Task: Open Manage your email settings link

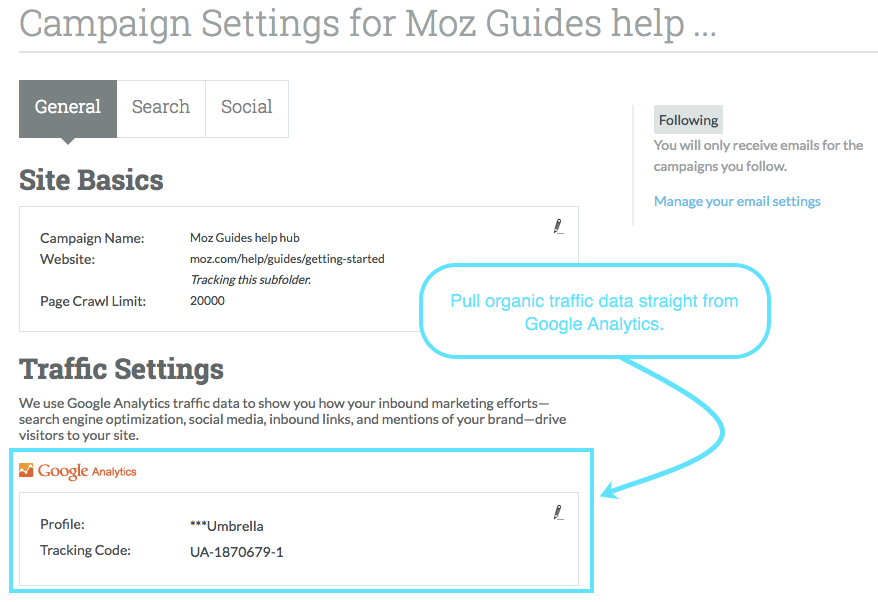Action: pyautogui.click(x=737, y=201)
